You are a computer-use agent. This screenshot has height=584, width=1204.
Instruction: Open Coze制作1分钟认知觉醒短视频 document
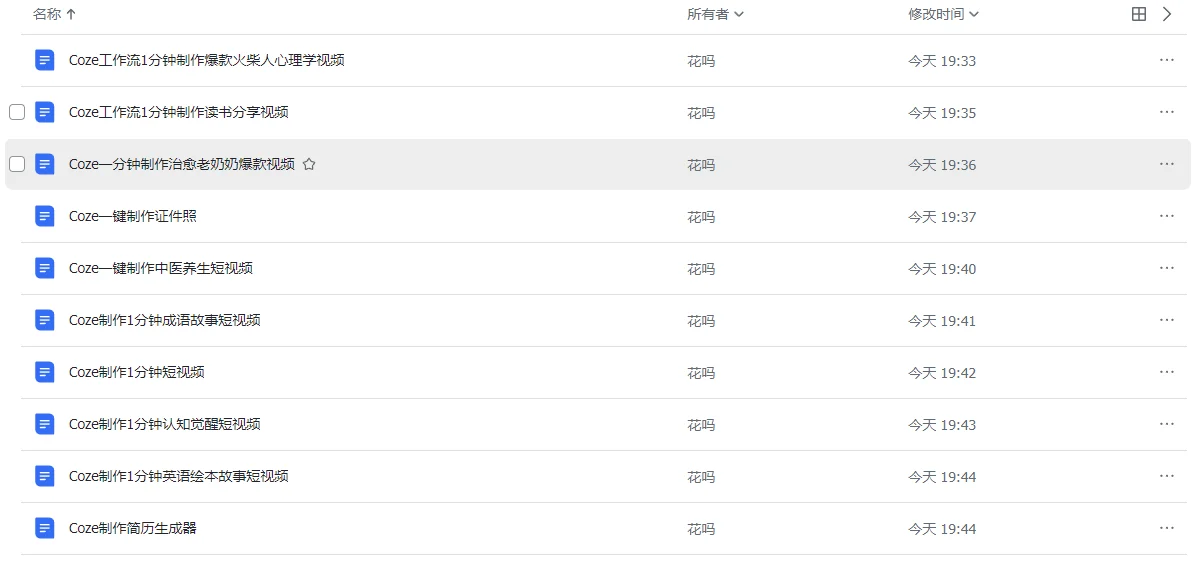165,424
